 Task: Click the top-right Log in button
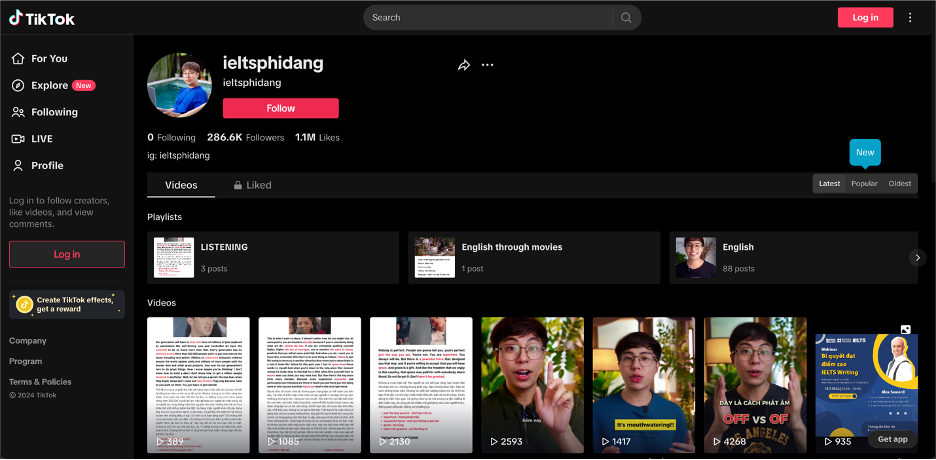coord(865,17)
